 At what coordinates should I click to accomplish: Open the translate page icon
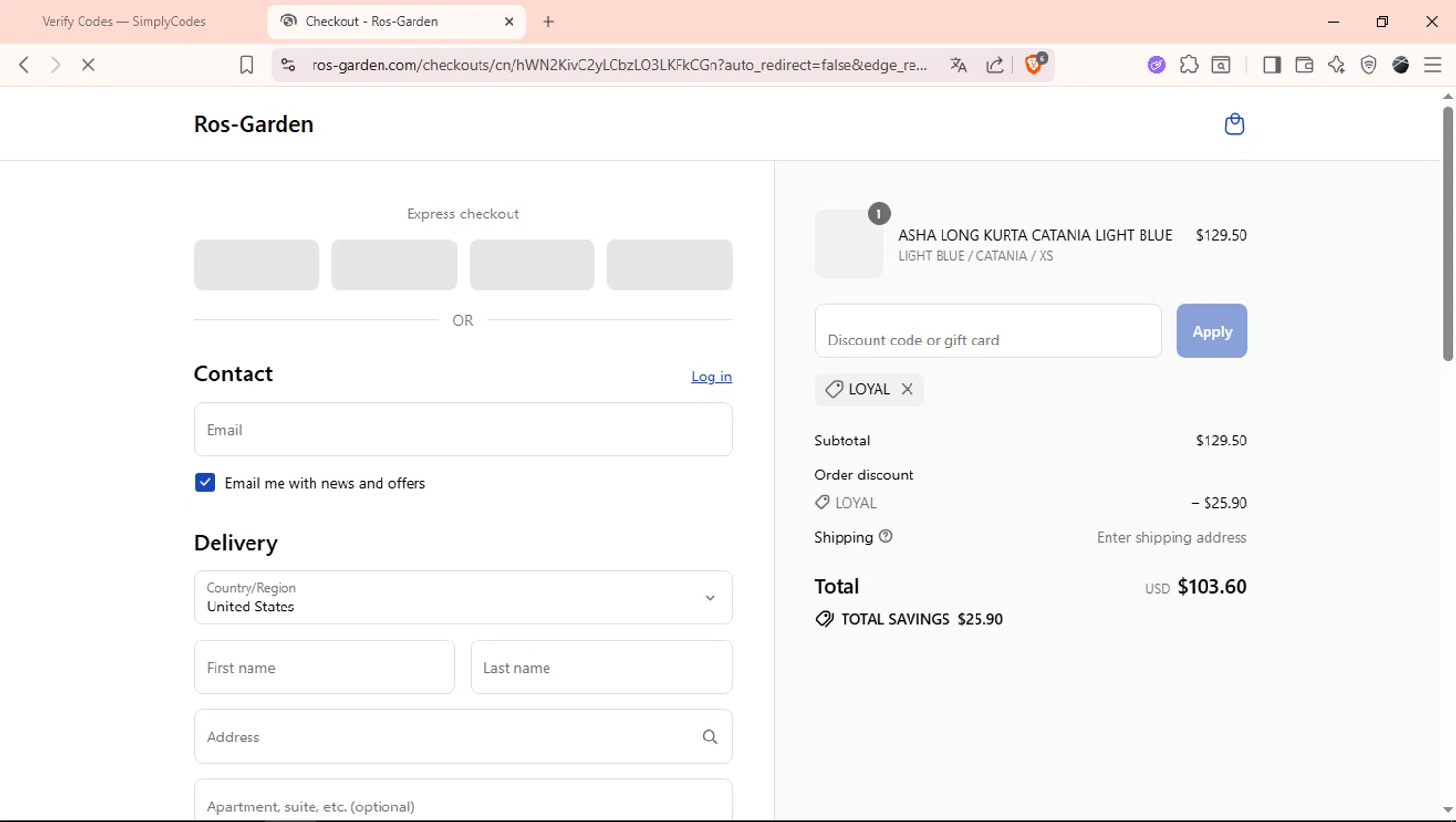pos(959,65)
